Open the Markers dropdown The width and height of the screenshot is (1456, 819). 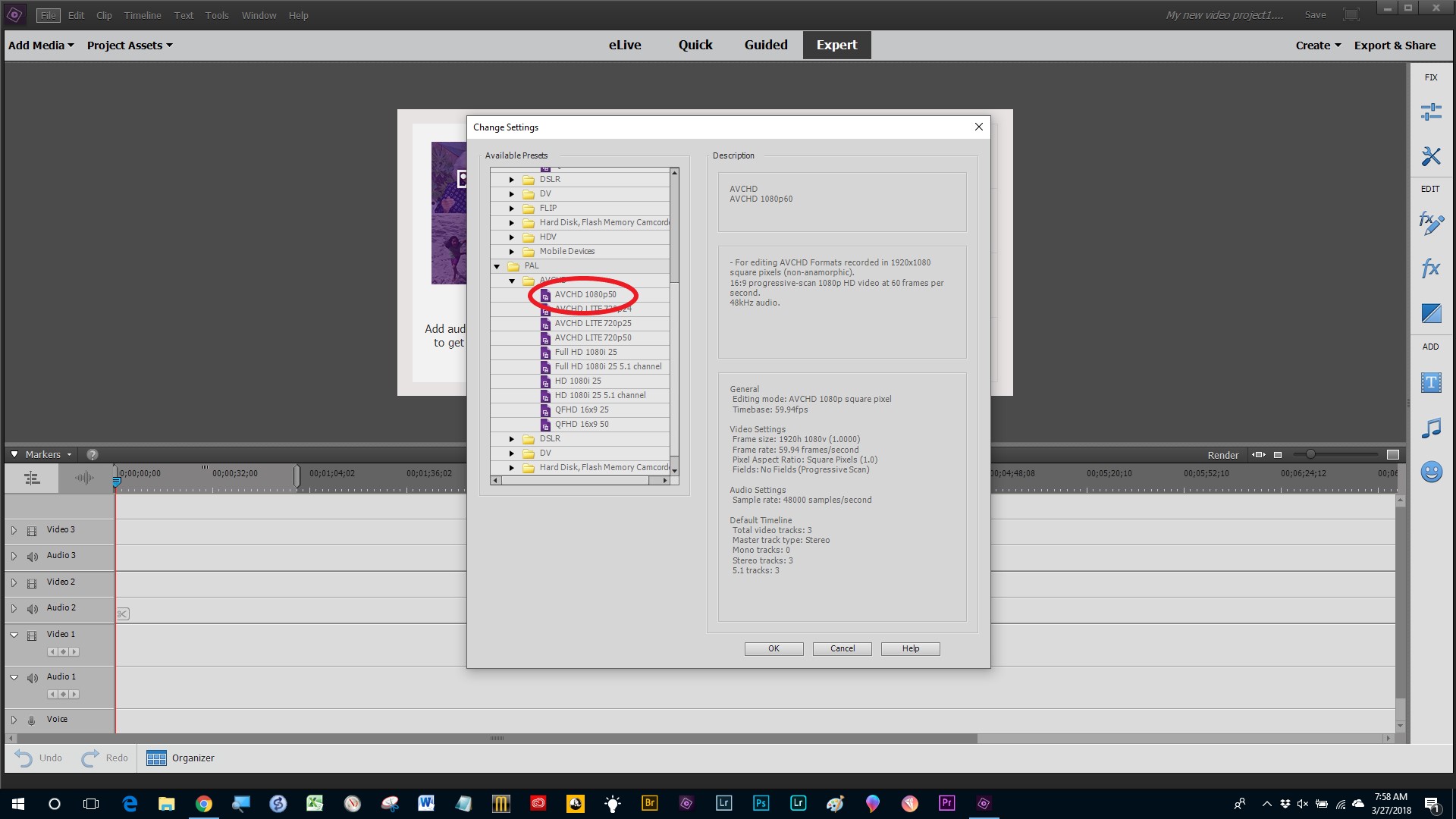tap(49, 455)
